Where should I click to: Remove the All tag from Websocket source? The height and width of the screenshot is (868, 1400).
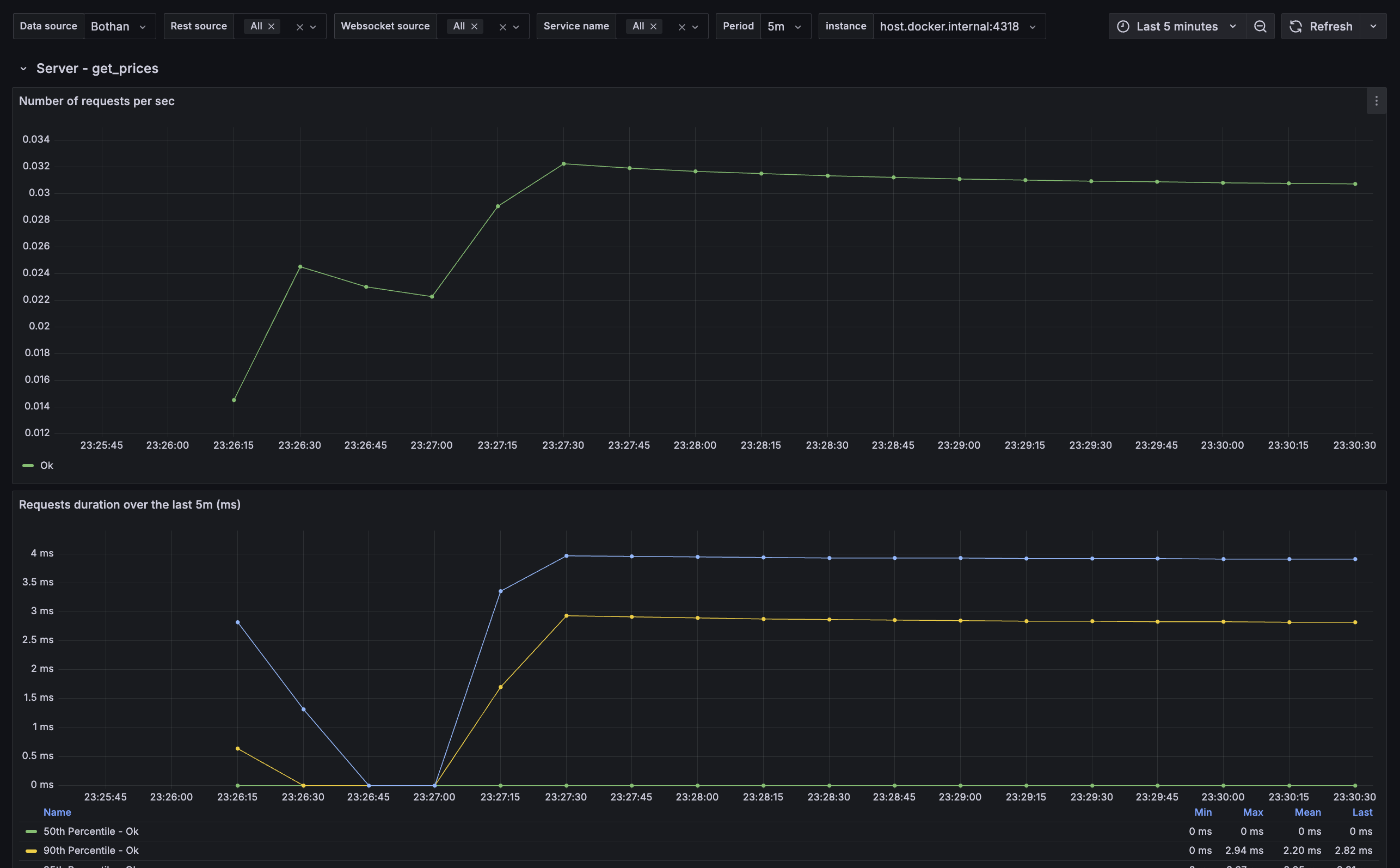click(475, 26)
